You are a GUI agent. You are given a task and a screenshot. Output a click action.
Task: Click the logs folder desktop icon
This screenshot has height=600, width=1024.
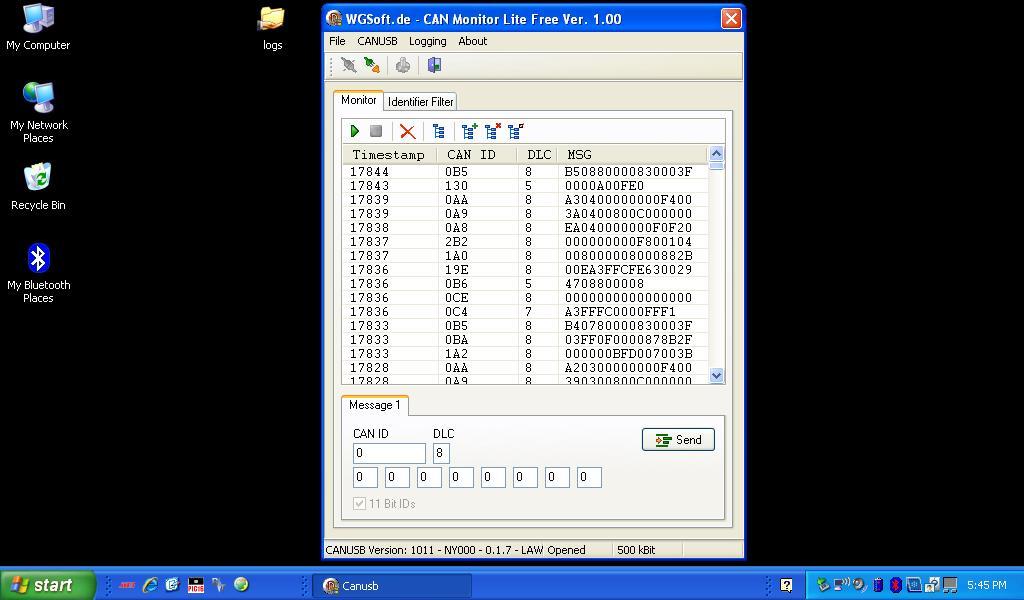tap(272, 28)
